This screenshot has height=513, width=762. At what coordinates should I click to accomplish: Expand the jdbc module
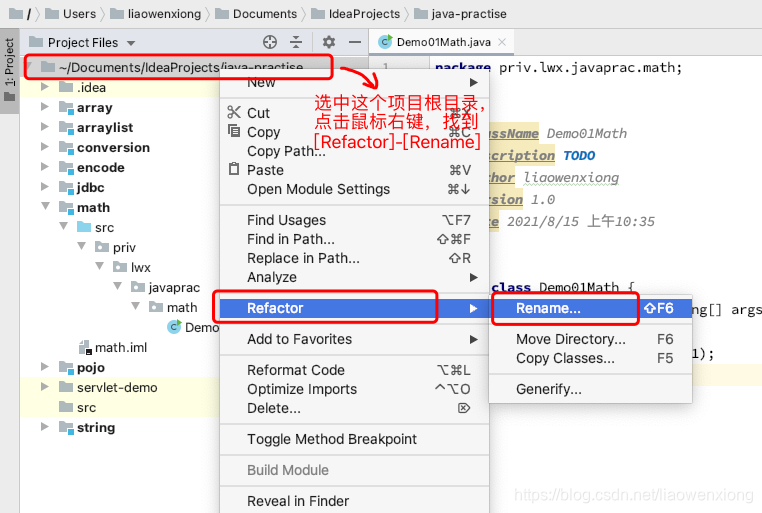(45, 187)
